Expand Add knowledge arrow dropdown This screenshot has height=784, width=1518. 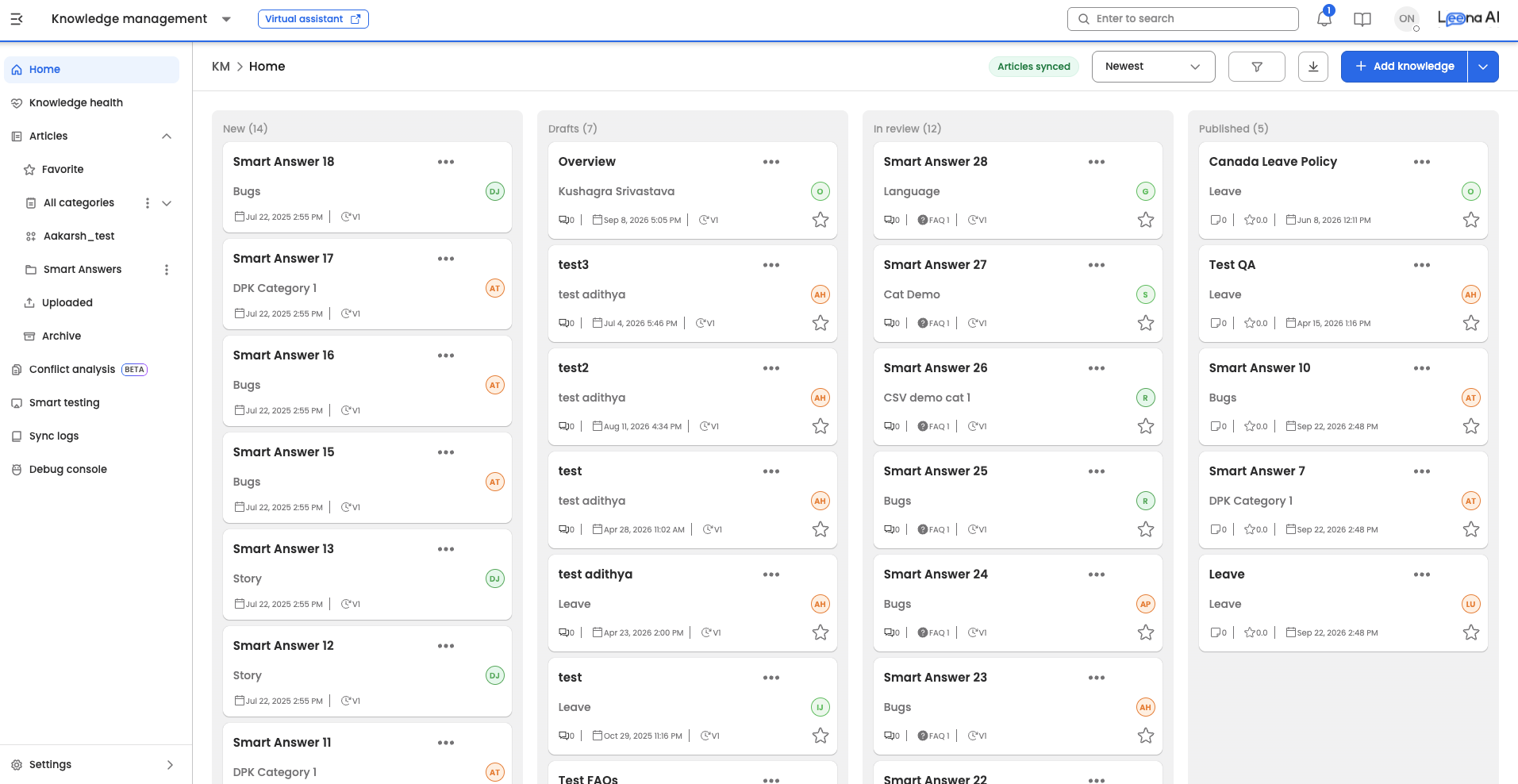point(1483,67)
